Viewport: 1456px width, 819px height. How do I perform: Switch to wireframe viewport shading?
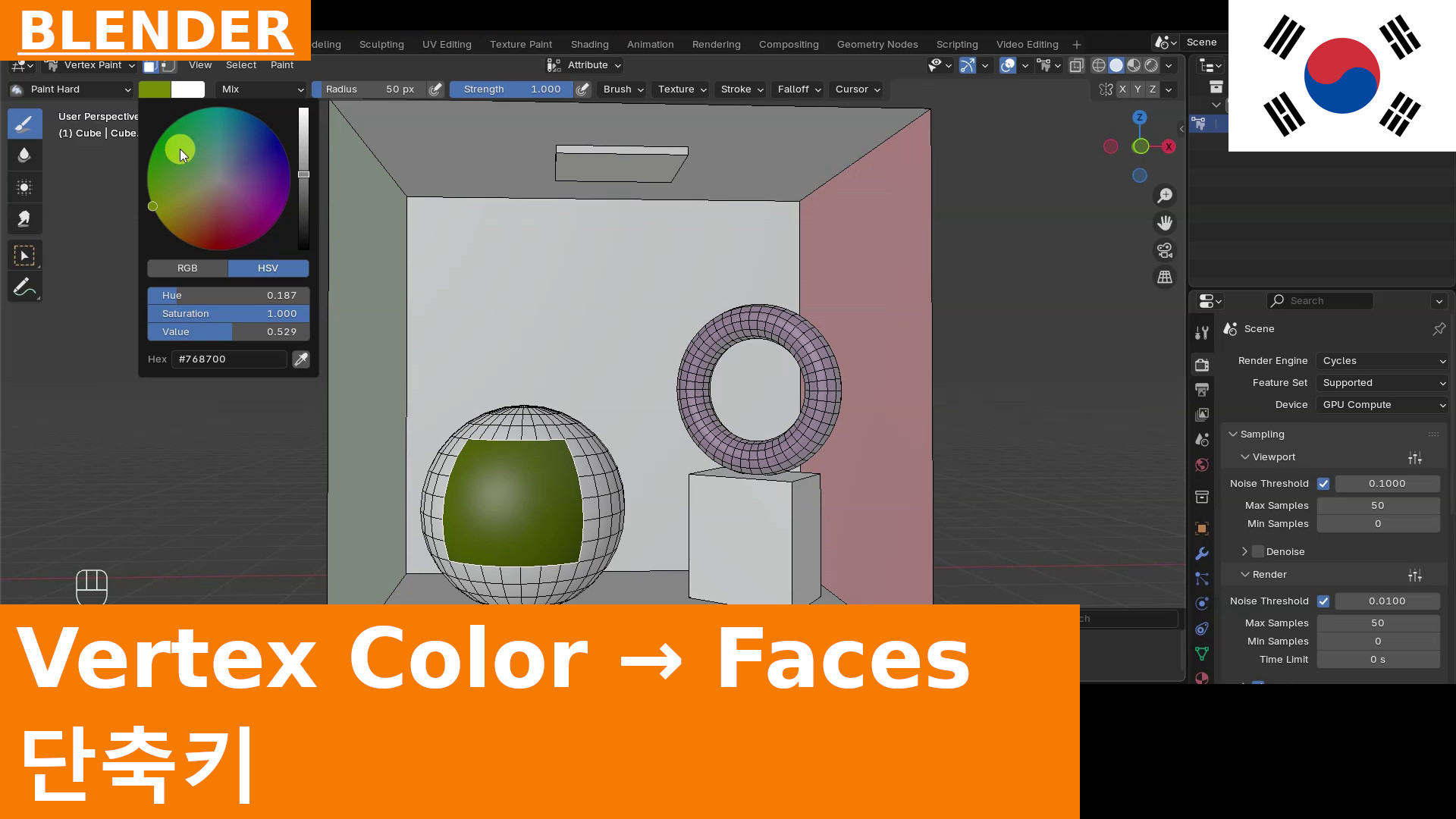click(1098, 66)
